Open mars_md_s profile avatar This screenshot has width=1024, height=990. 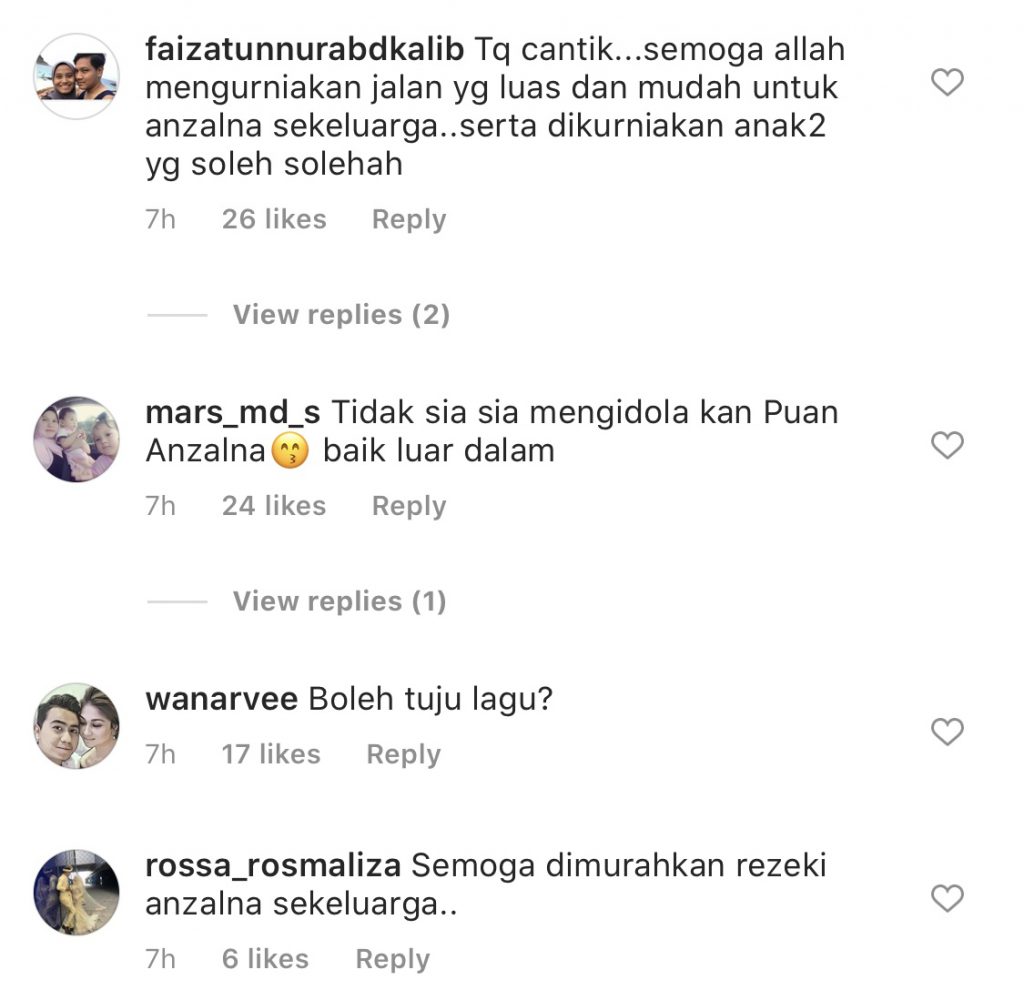pos(76,439)
